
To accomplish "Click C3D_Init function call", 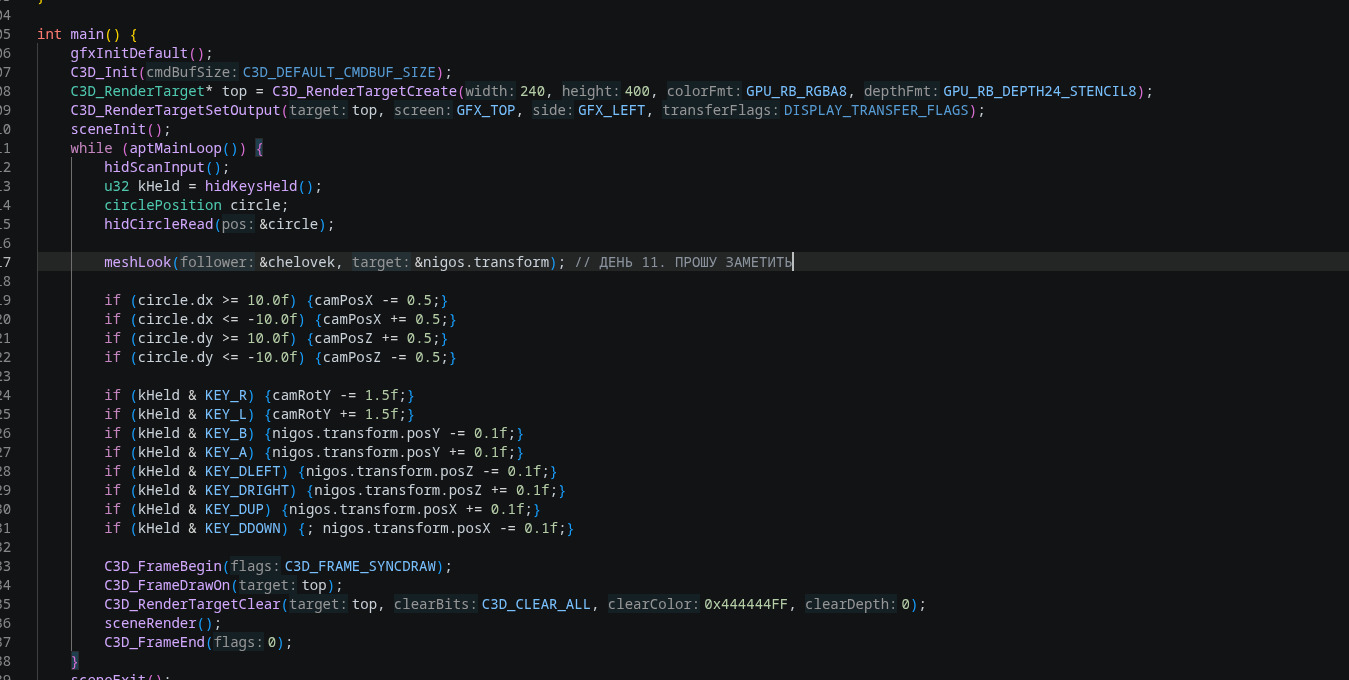I will pyautogui.click(x=104, y=72).
